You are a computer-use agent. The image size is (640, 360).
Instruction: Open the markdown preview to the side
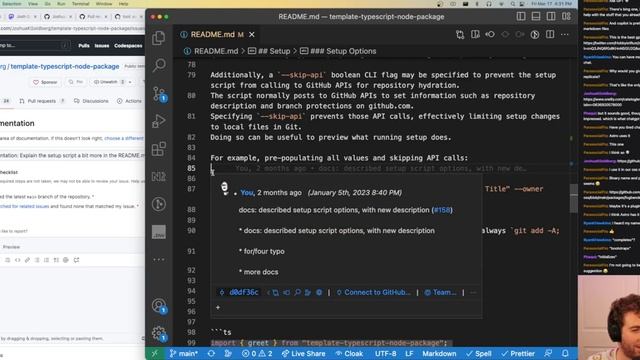click(475, 35)
